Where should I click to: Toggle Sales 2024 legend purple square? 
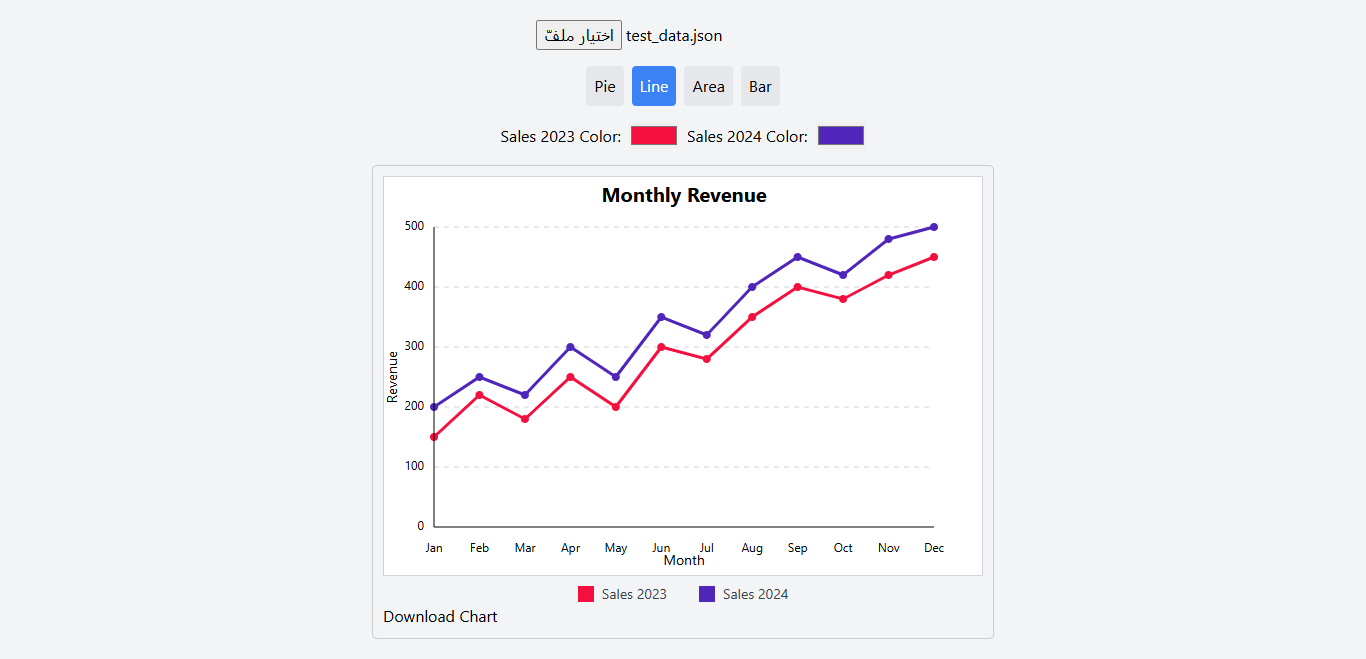(707, 594)
